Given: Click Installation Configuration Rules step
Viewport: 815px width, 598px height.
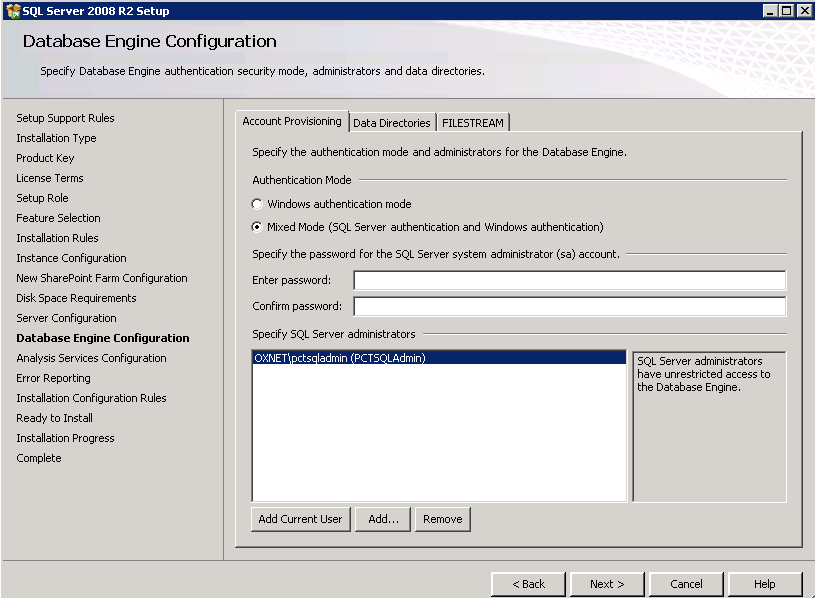Looking at the screenshot, I should [91, 398].
